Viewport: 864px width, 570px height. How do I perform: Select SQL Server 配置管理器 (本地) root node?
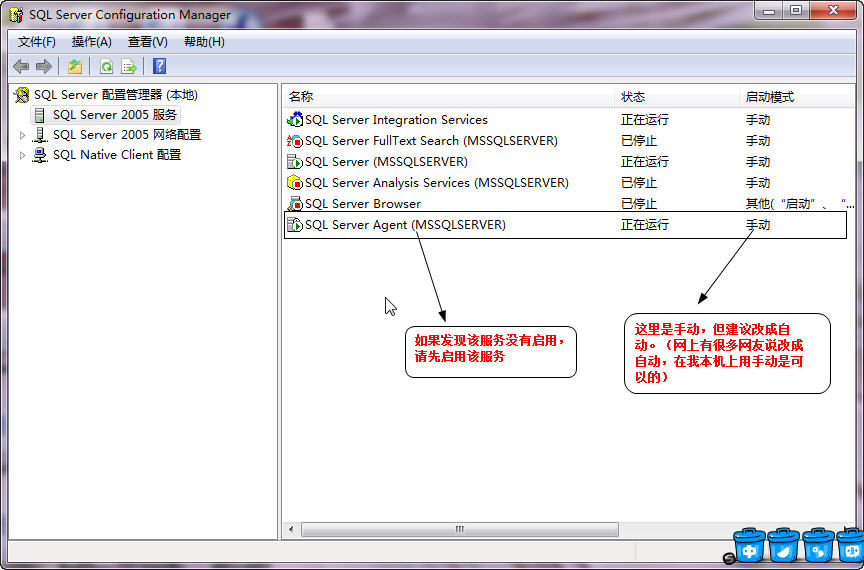[116, 95]
